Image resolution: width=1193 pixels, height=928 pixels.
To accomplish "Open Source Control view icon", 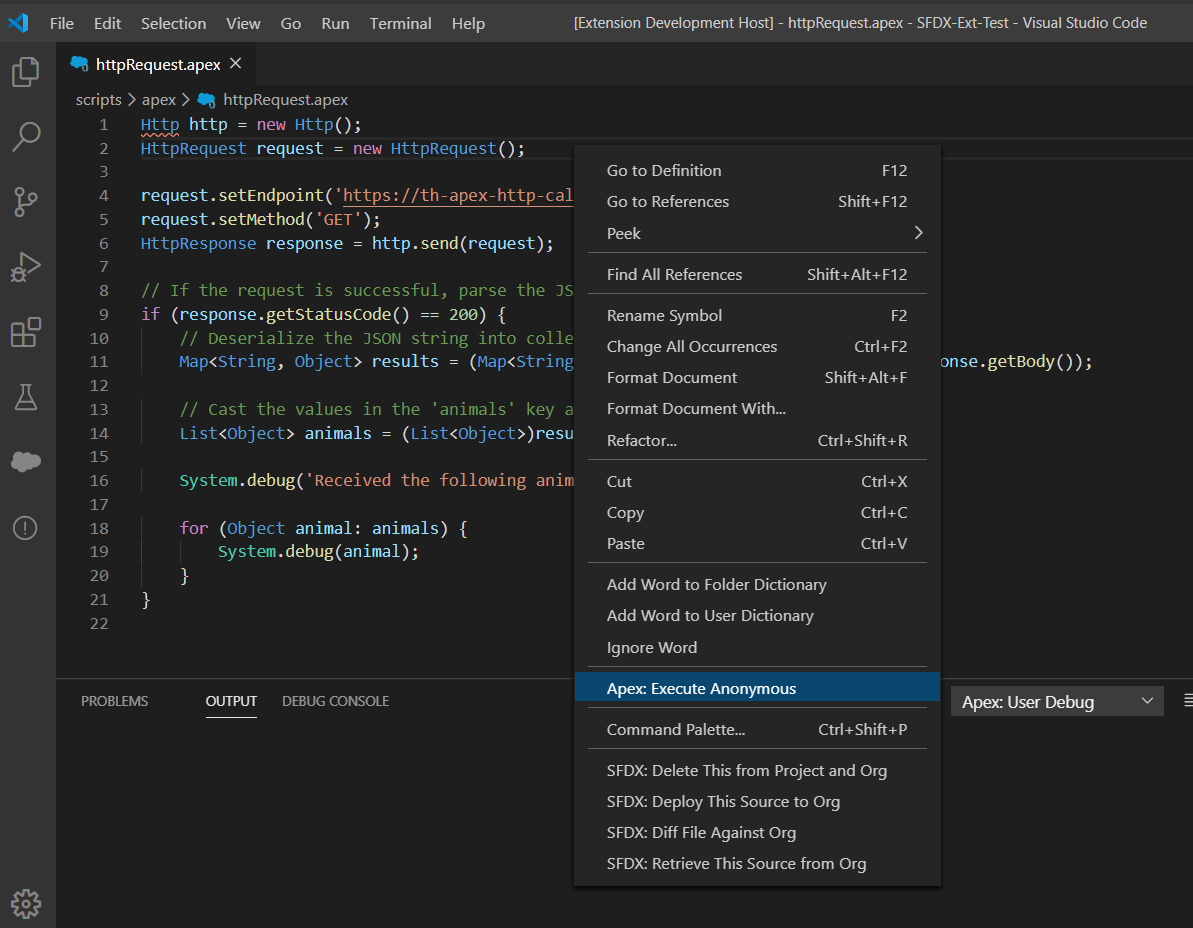I will click(26, 202).
